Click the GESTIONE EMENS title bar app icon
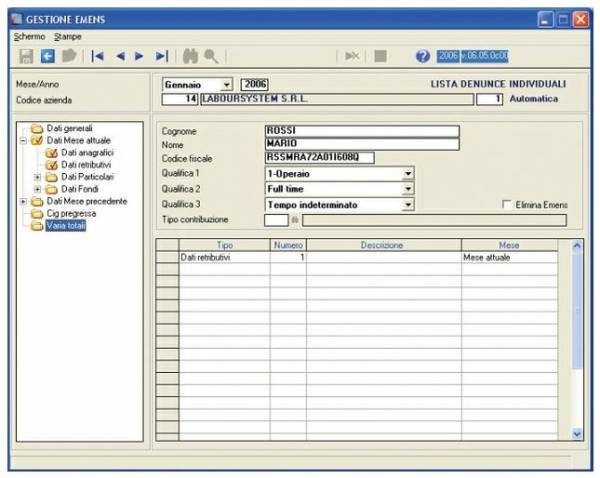600x478 pixels. [17, 19]
